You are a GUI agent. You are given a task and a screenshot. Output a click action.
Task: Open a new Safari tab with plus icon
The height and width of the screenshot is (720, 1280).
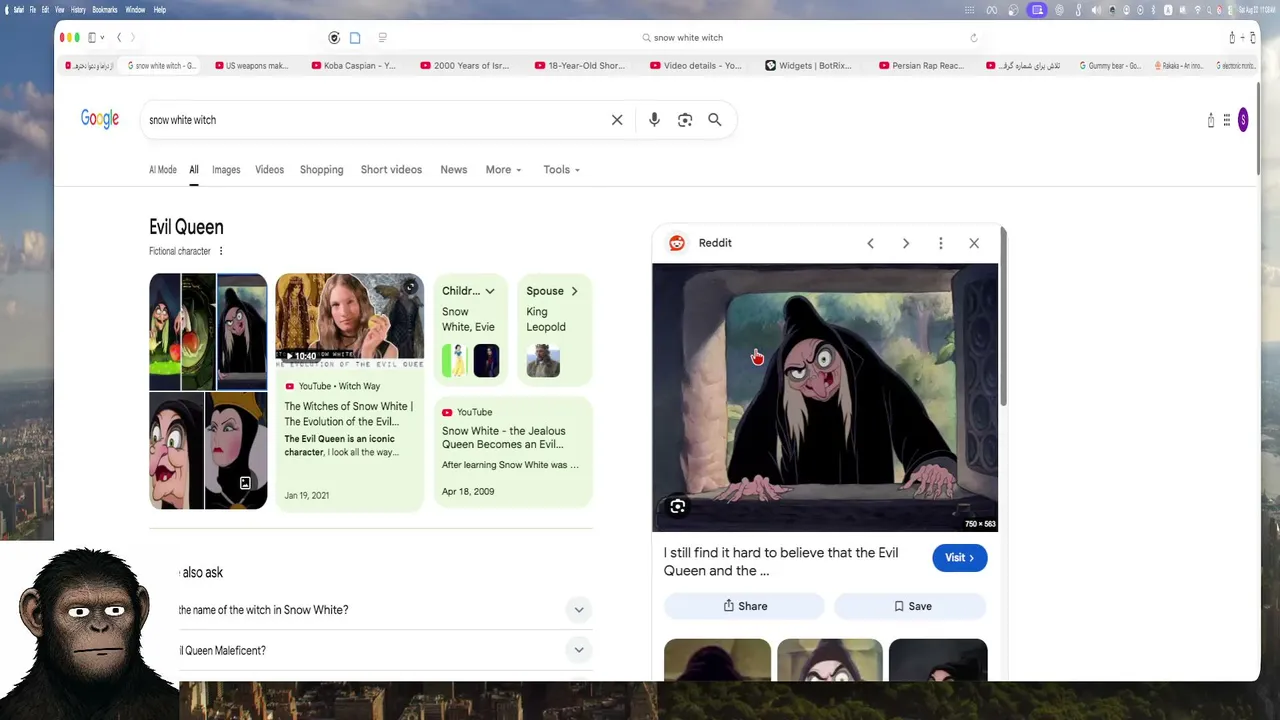(1243, 38)
